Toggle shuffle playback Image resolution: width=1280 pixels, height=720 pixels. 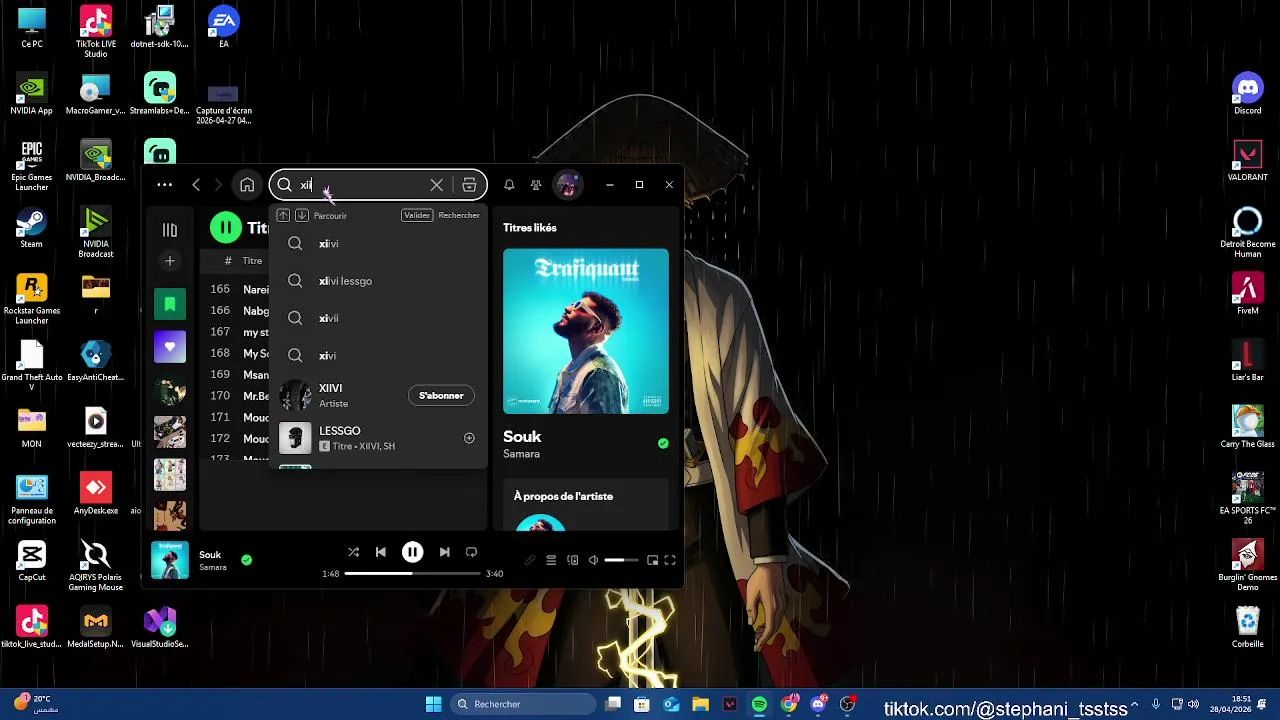coord(353,552)
